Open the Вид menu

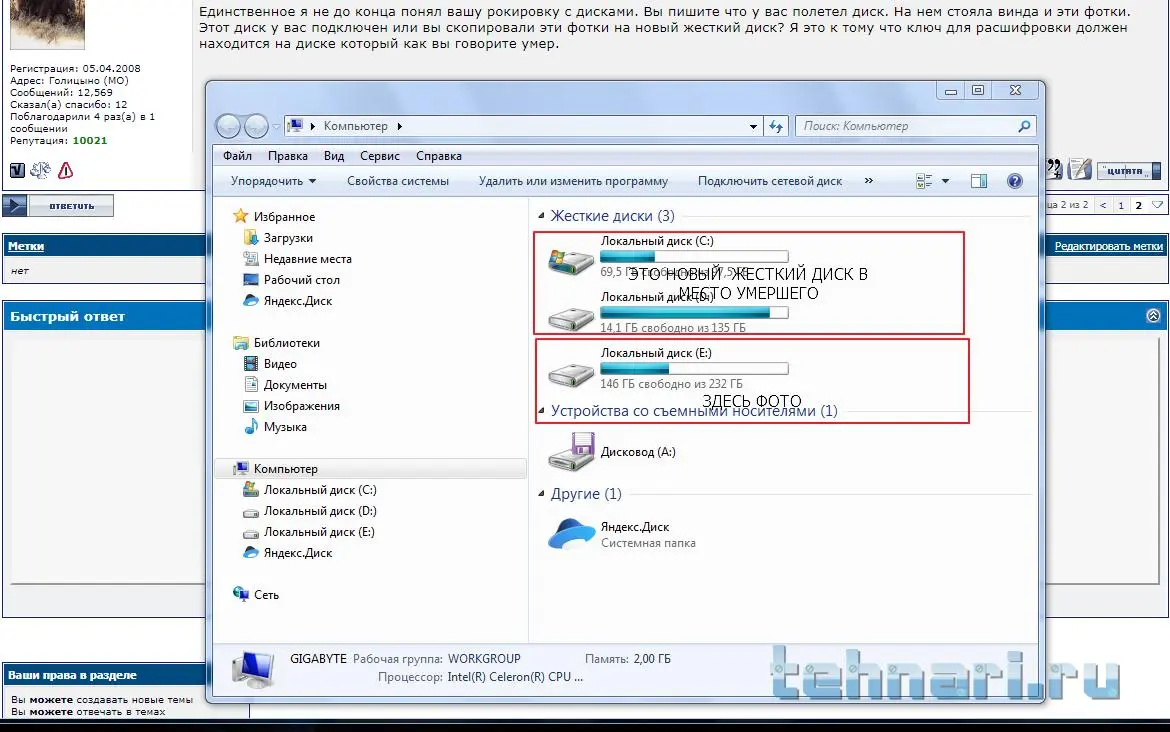334,156
